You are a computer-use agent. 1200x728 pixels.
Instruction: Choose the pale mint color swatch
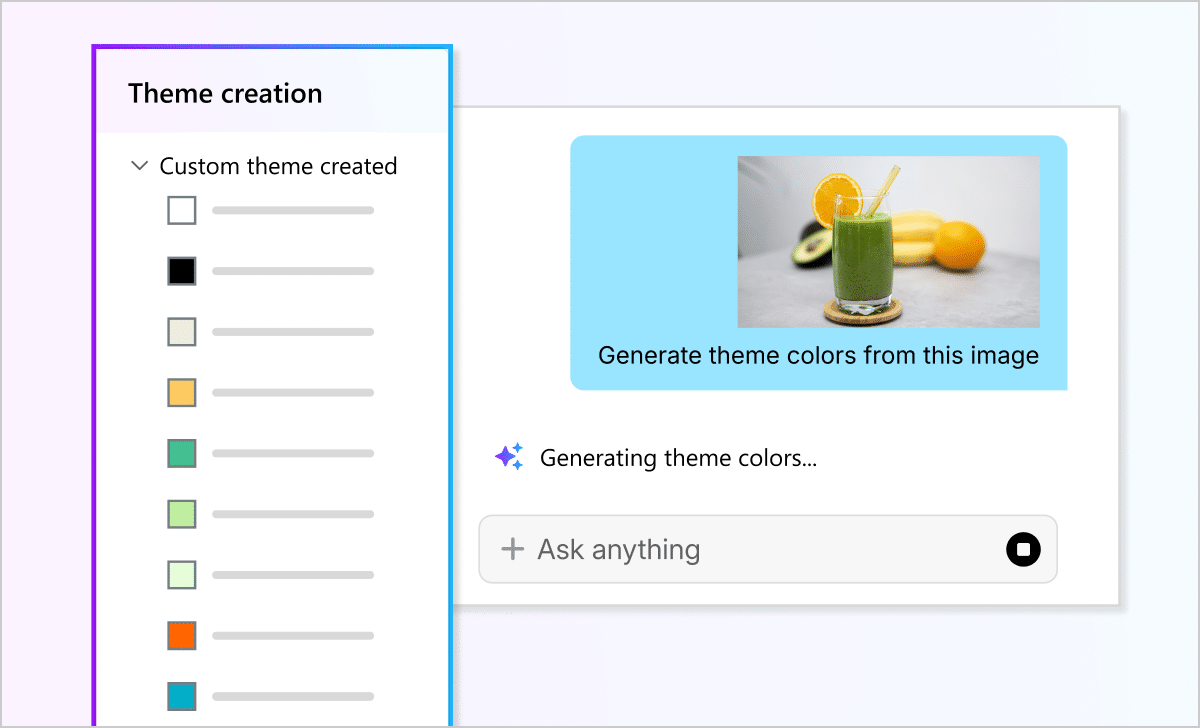coord(182,575)
